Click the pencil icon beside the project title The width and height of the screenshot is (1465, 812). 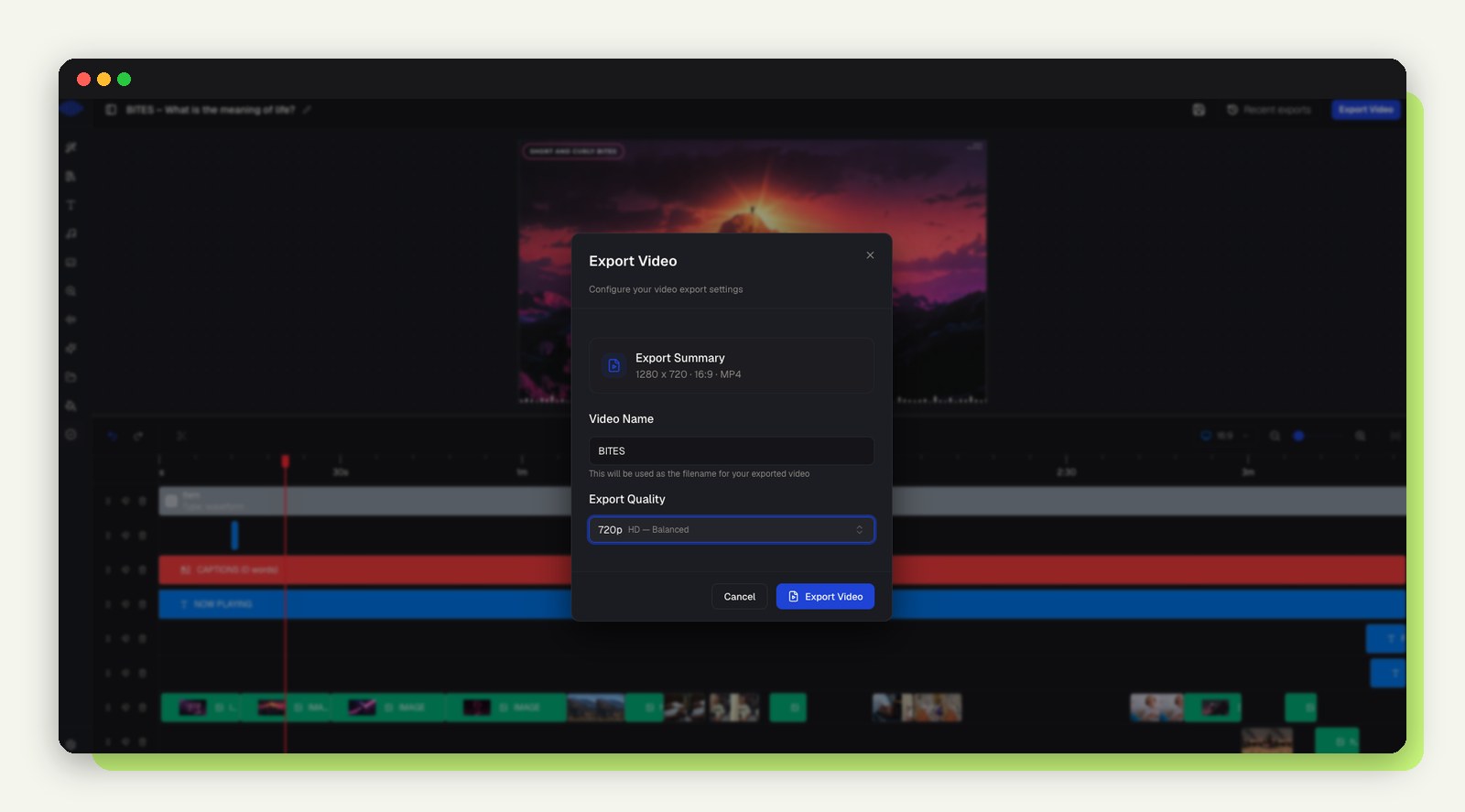click(307, 110)
